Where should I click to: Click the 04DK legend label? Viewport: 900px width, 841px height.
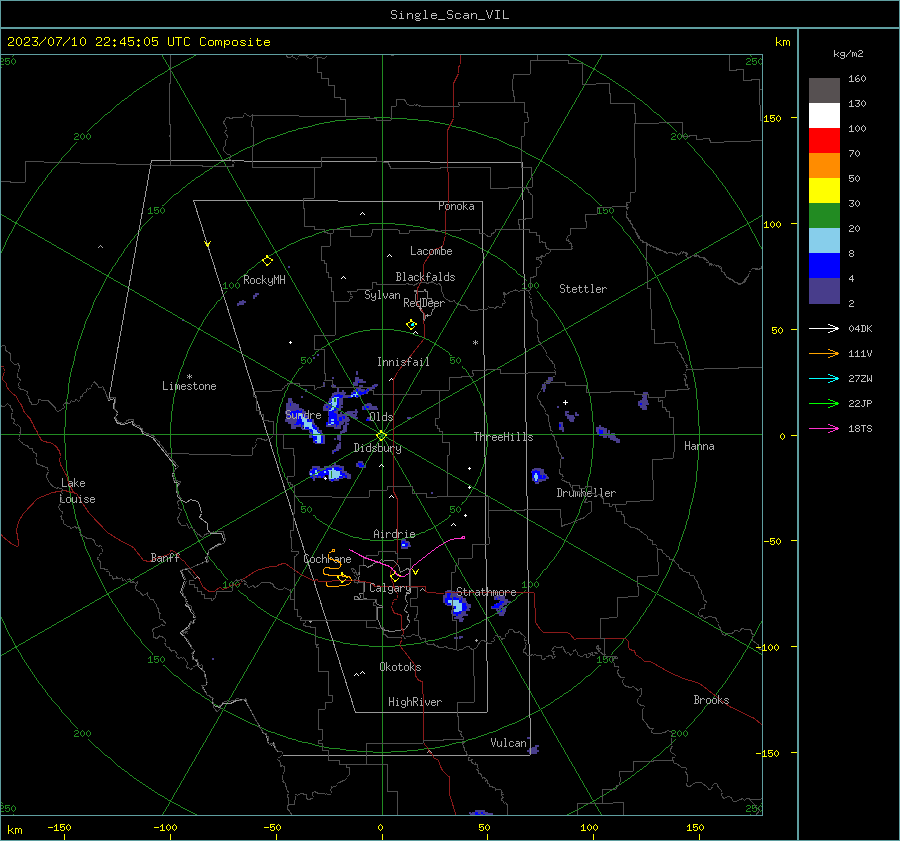point(860,328)
